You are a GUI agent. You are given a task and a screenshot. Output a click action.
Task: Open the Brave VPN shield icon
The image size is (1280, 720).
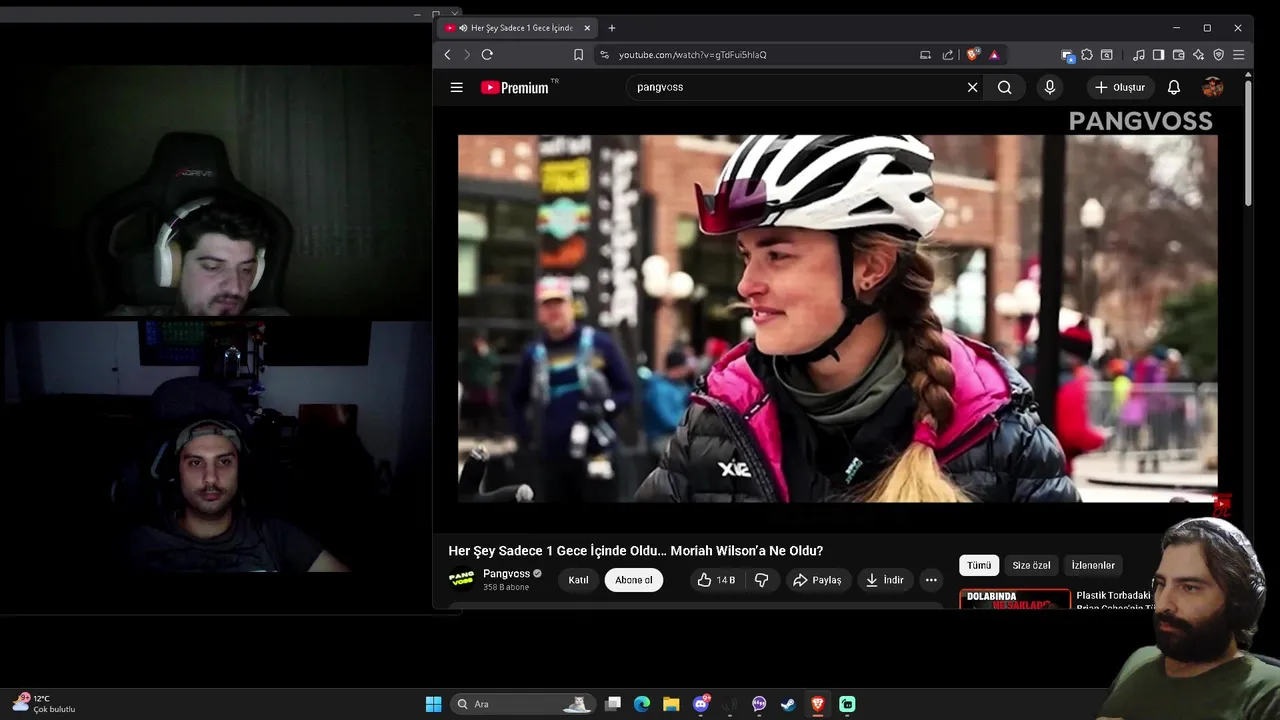[1218, 55]
